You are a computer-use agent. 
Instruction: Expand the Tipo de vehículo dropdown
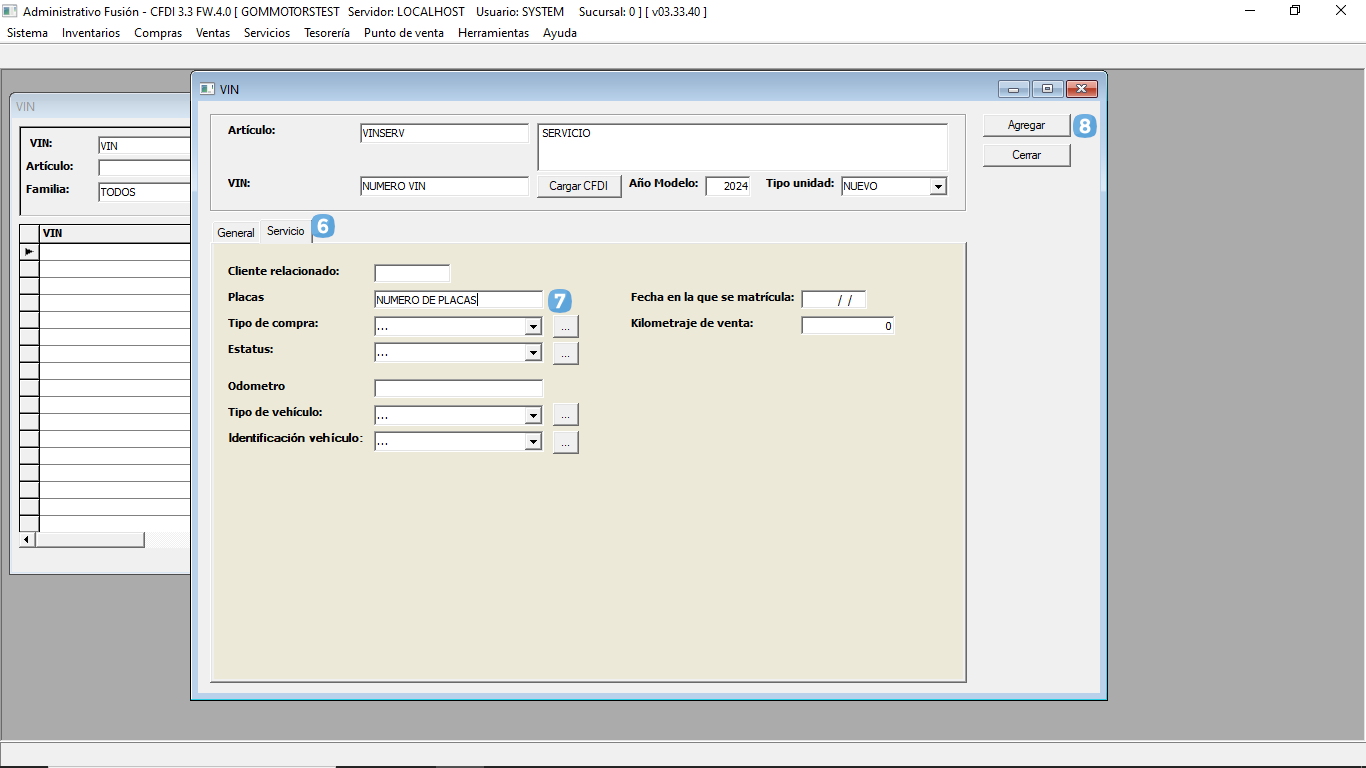click(x=533, y=414)
